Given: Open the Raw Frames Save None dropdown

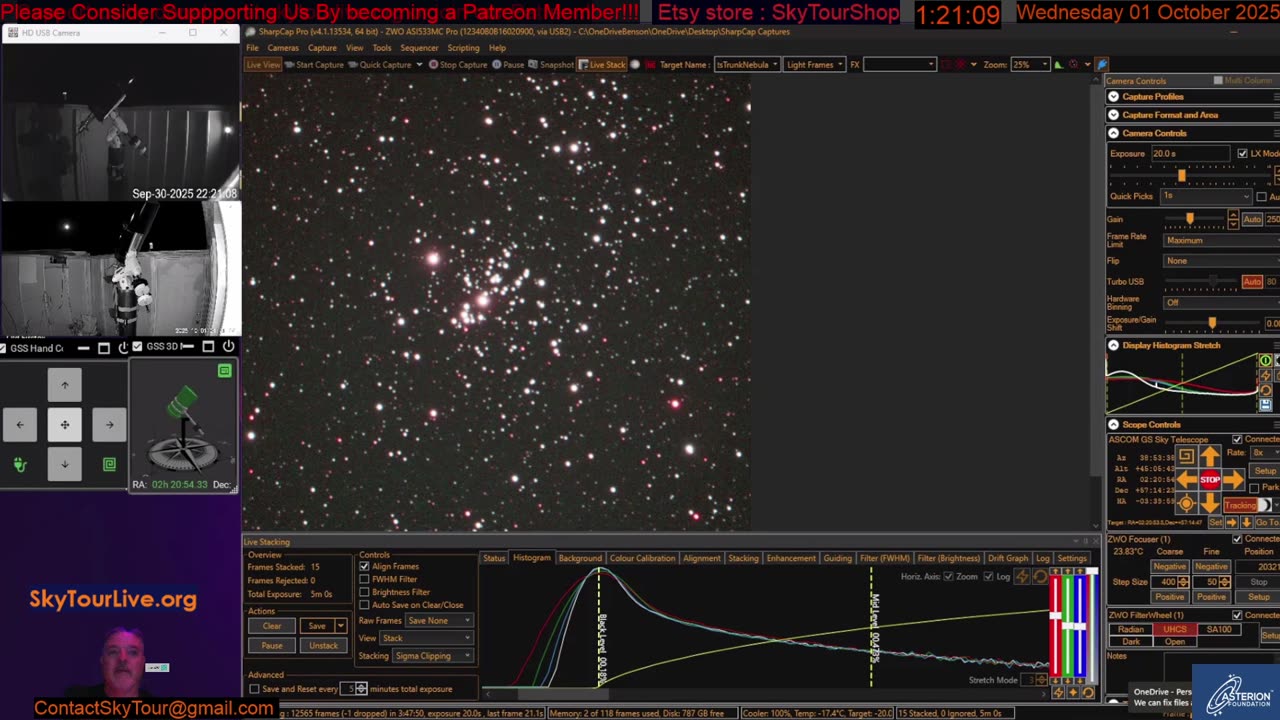Looking at the screenshot, I should point(439,621).
